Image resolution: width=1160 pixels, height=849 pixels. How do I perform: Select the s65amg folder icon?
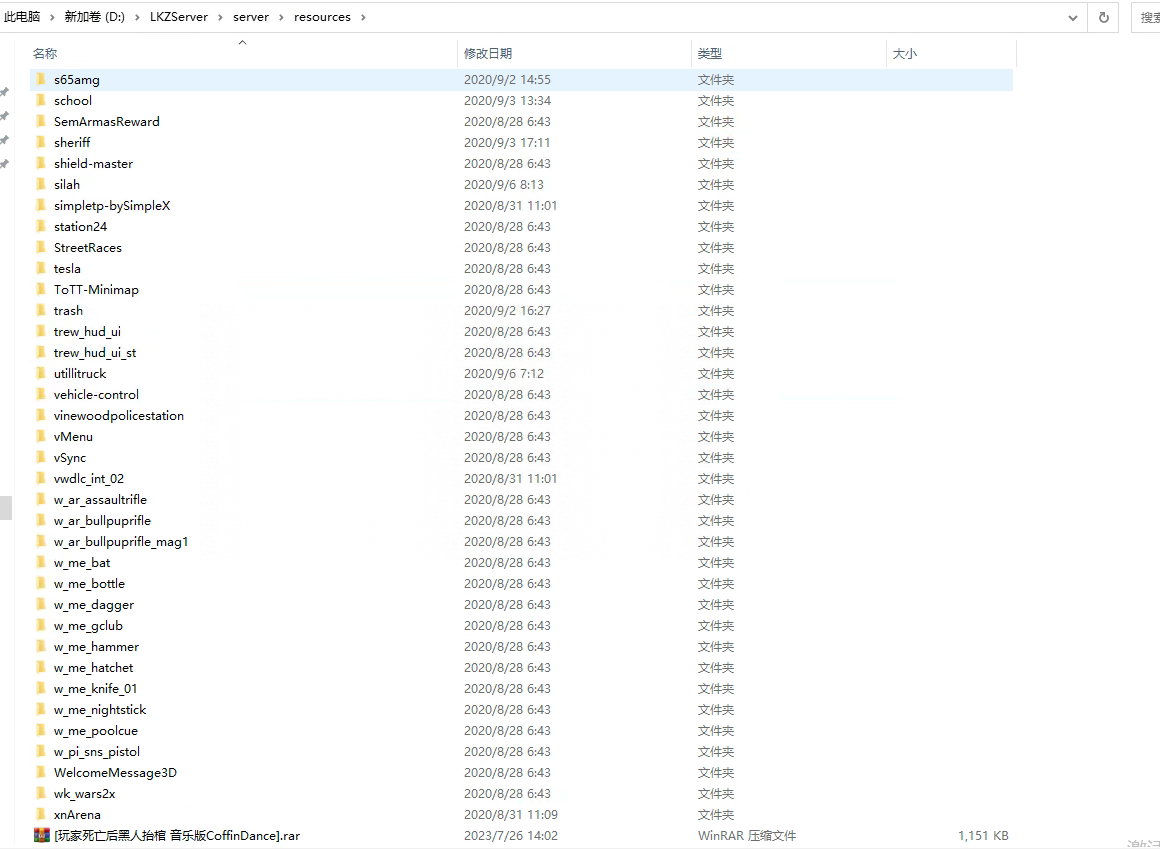pos(41,79)
